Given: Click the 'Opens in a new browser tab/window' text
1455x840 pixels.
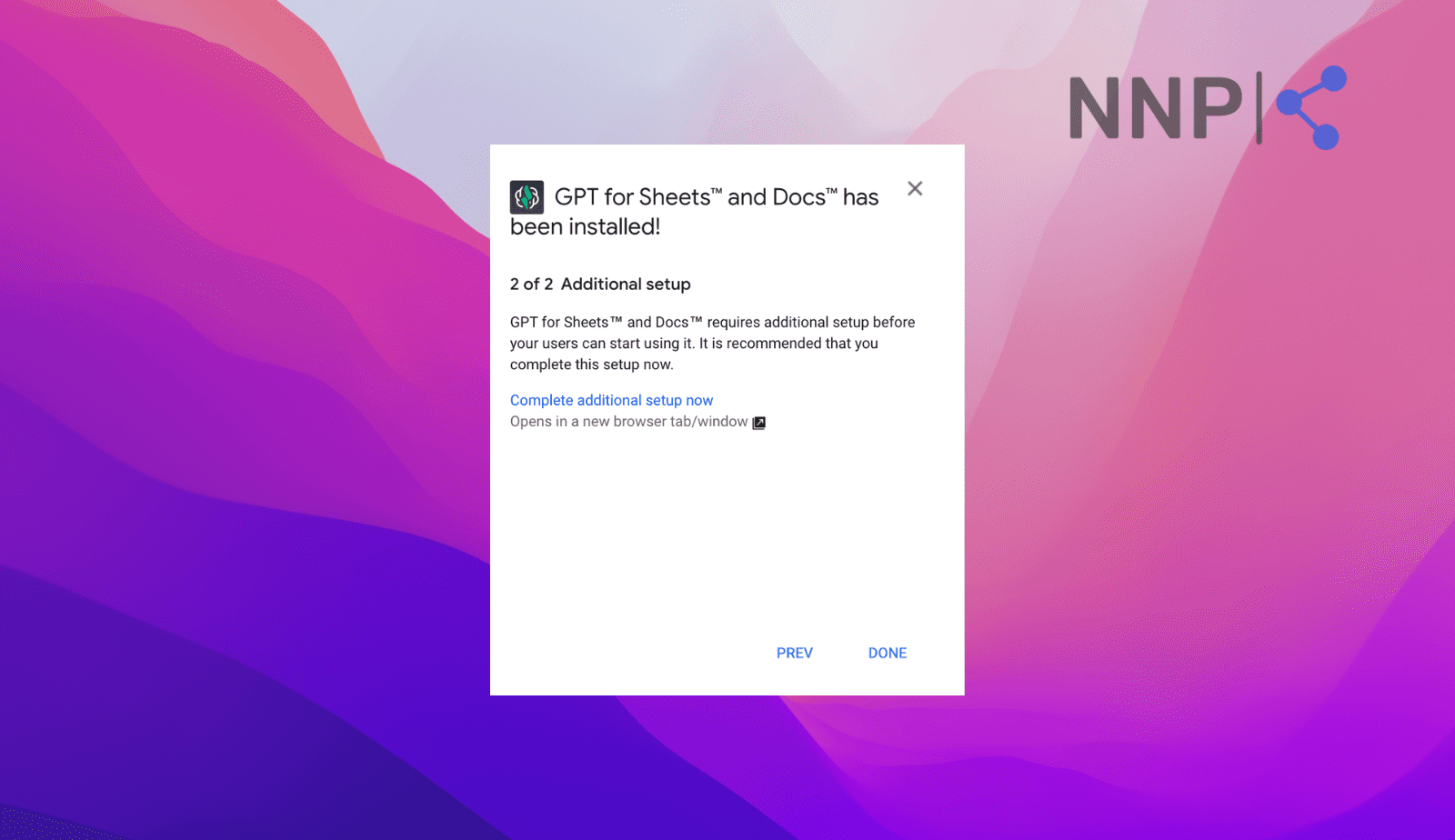Looking at the screenshot, I should [x=628, y=422].
